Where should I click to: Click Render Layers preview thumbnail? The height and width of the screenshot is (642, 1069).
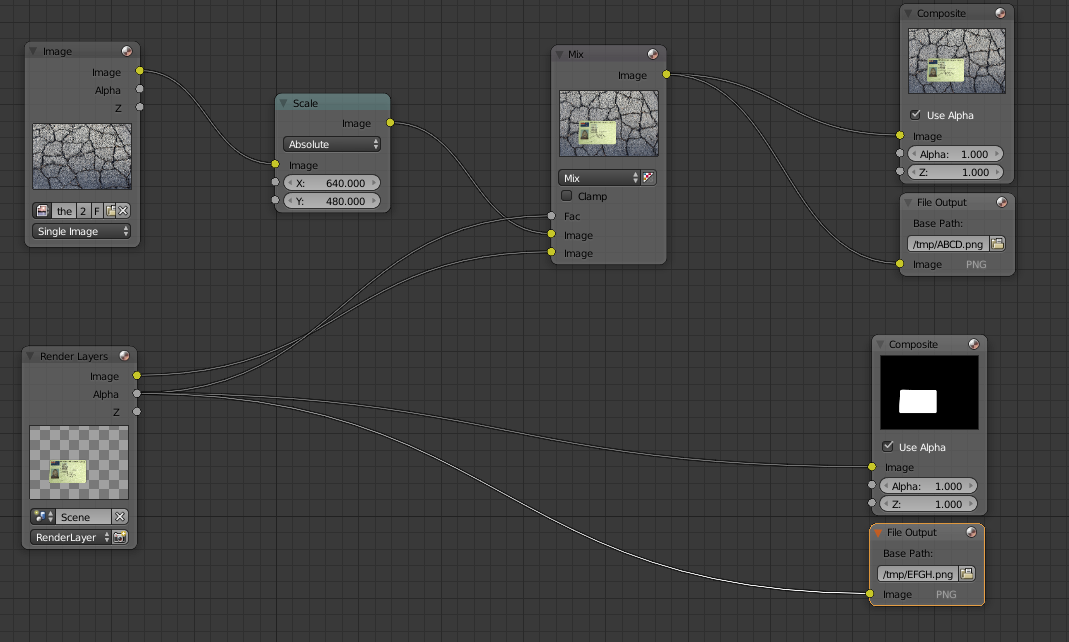coord(79,463)
